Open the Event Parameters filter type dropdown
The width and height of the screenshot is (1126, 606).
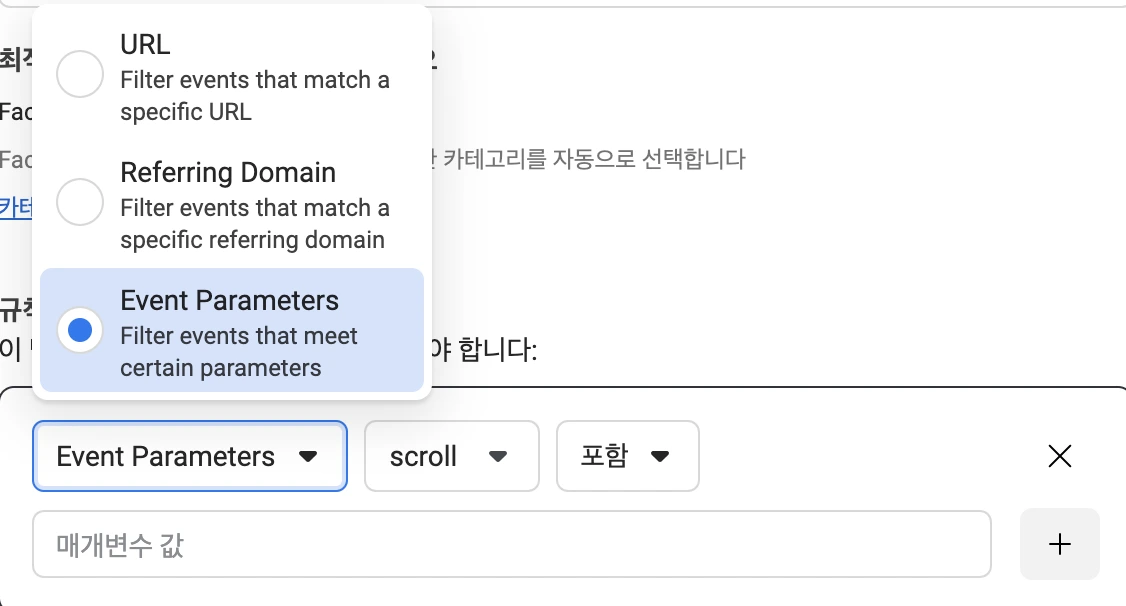pos(189,457)
